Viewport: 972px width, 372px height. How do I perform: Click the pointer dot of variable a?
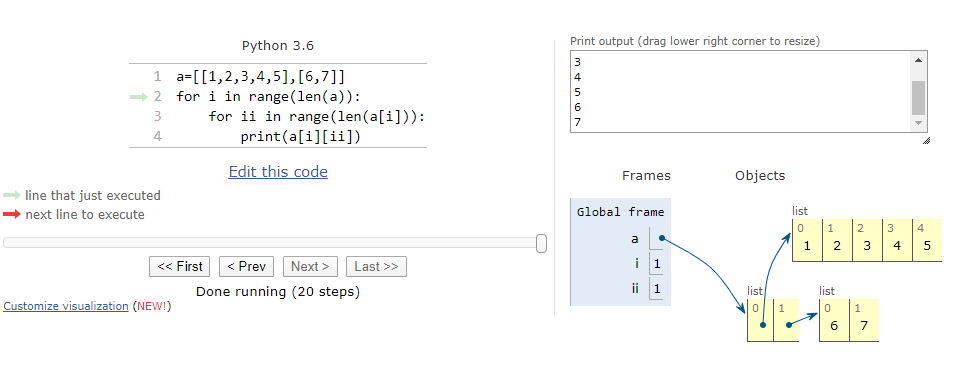(662, 238)
